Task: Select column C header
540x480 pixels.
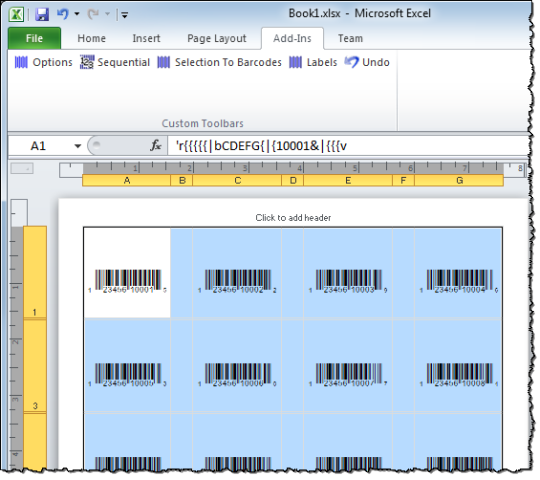Action: [237, 180]
